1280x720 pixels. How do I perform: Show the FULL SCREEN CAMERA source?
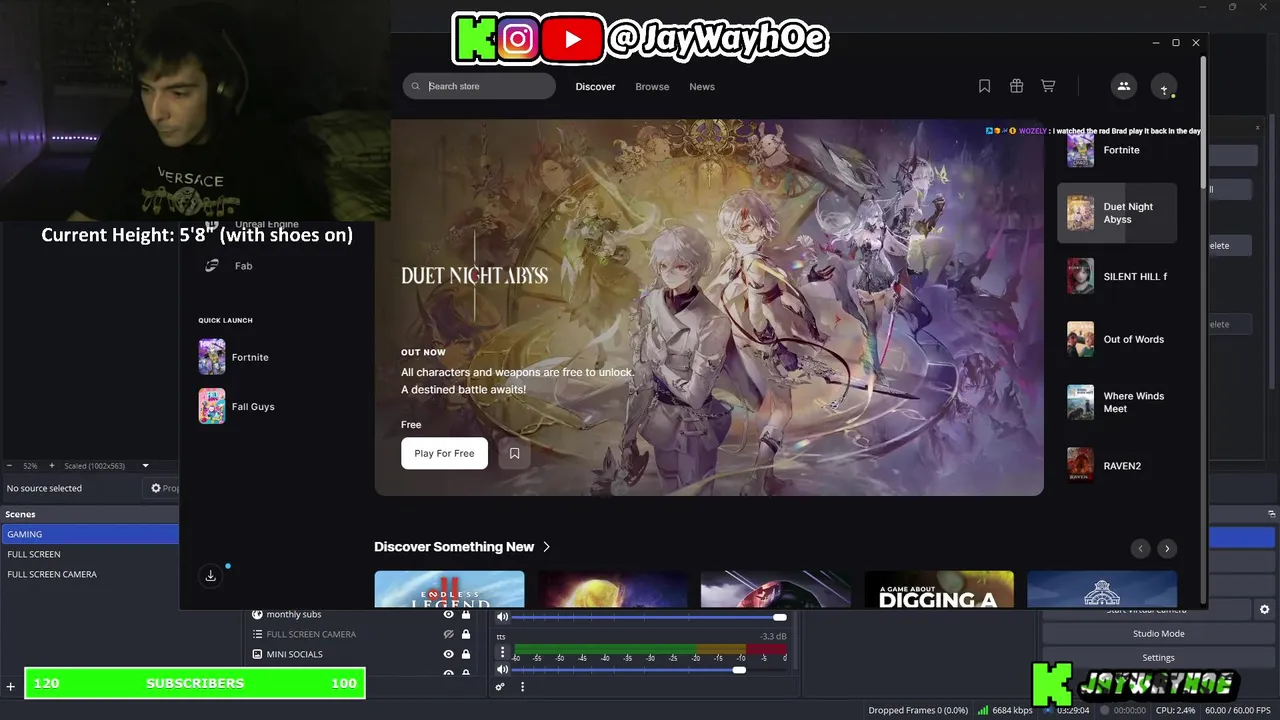click(x=448, y=634)
